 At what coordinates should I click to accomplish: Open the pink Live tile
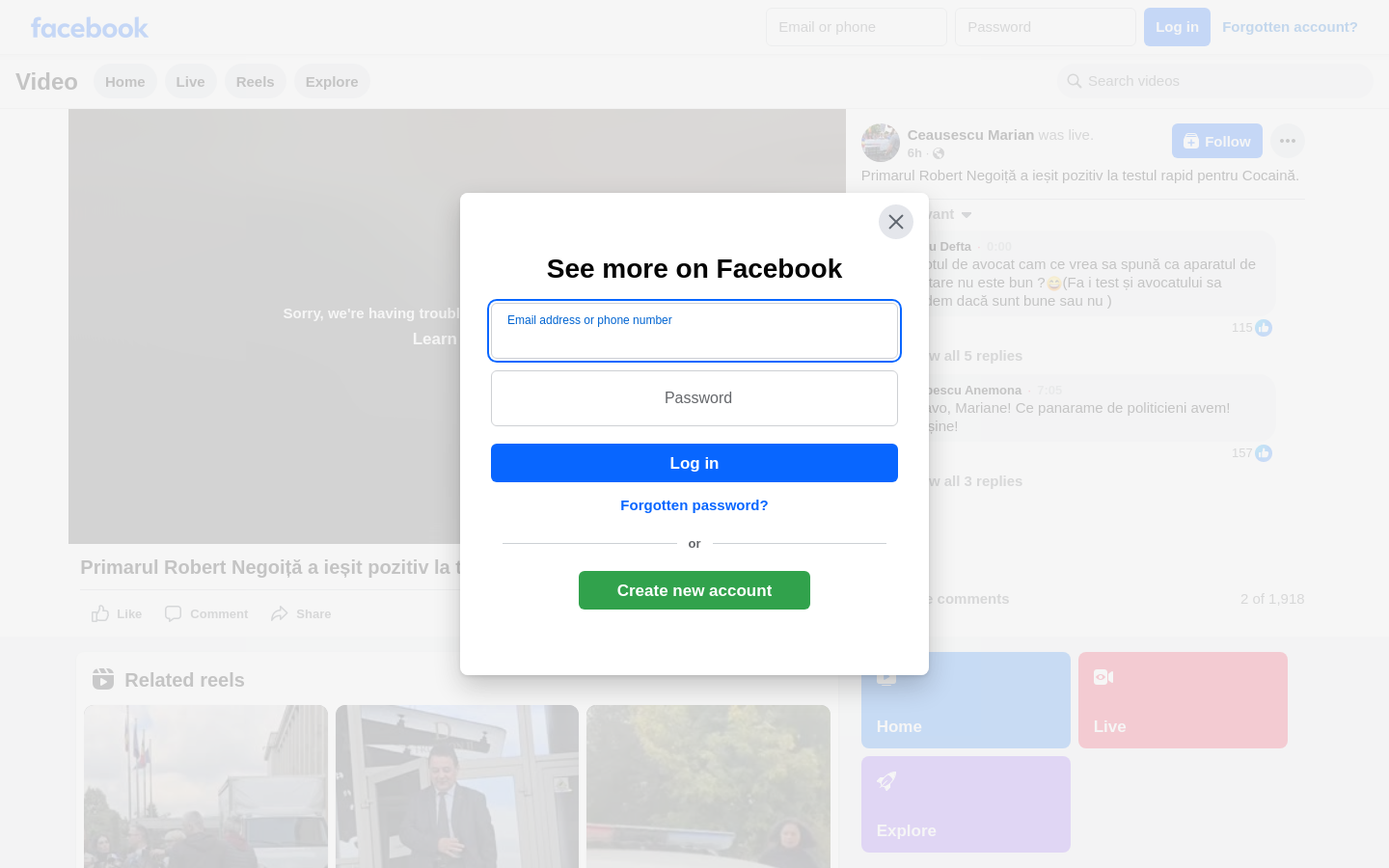pos(1183,700)
